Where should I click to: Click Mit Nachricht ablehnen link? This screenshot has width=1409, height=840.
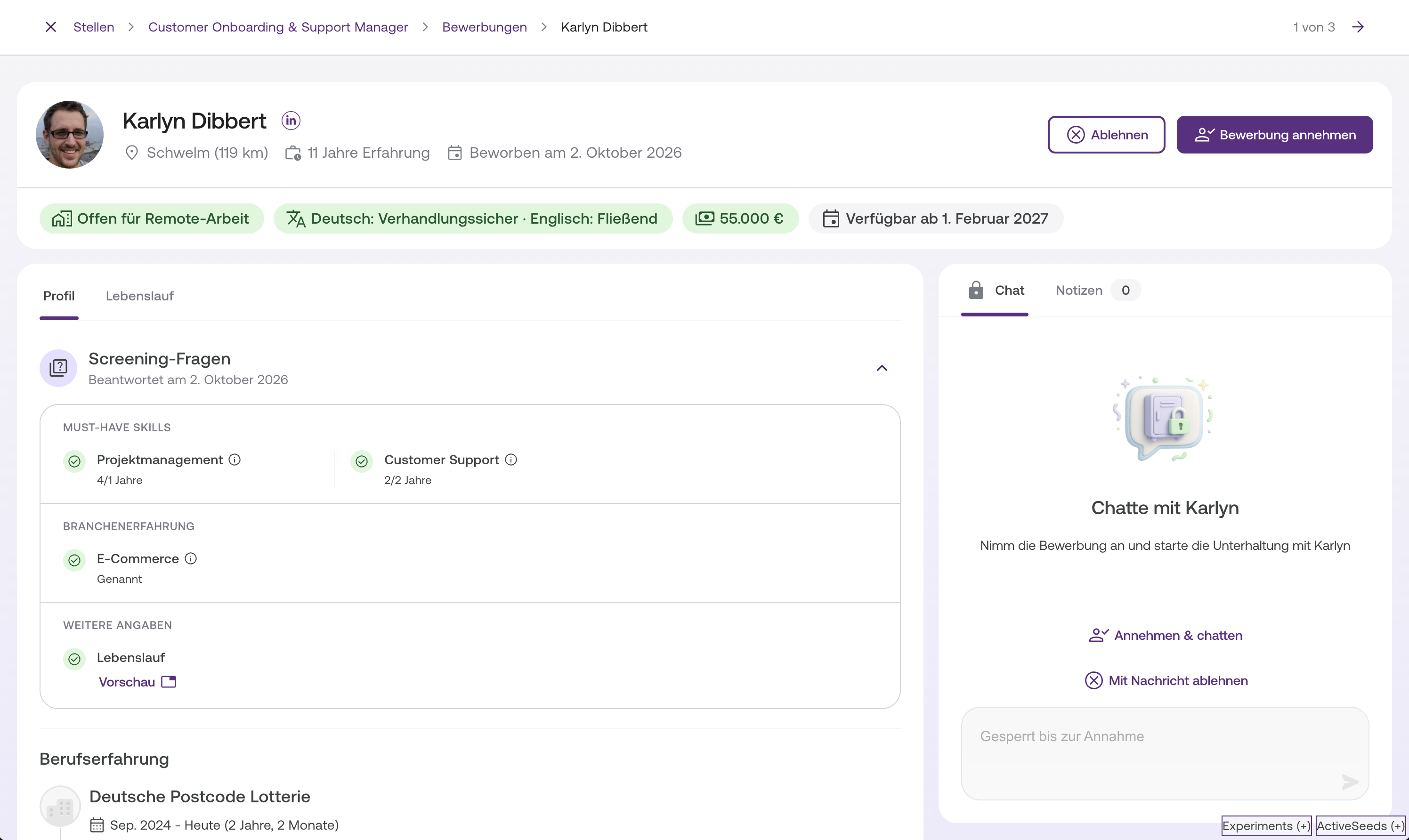(1166, 681)
